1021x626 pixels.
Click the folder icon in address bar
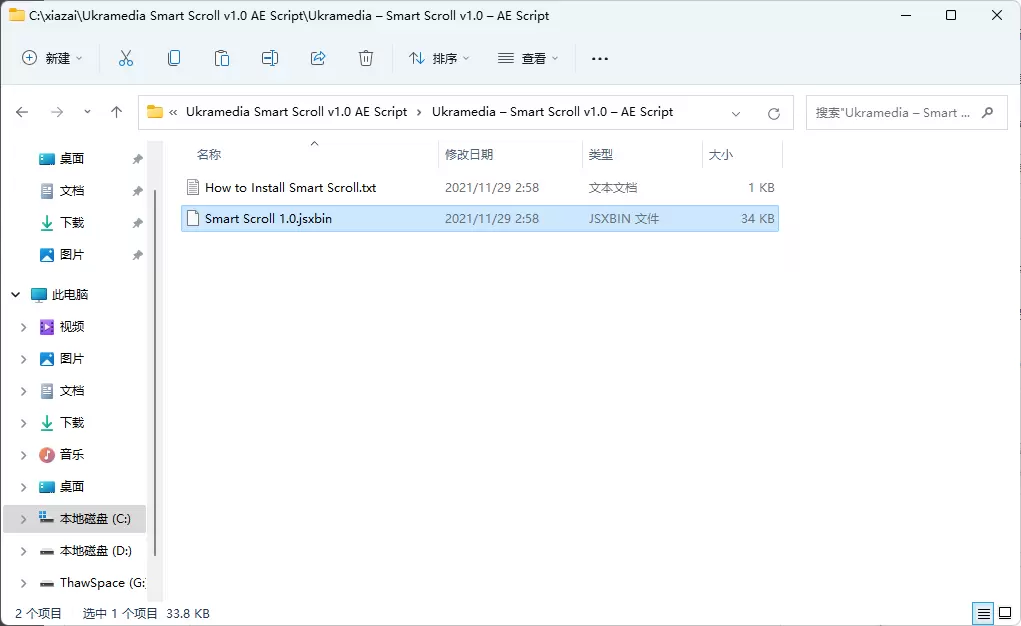pyautogui.click(x=155, y=111)
